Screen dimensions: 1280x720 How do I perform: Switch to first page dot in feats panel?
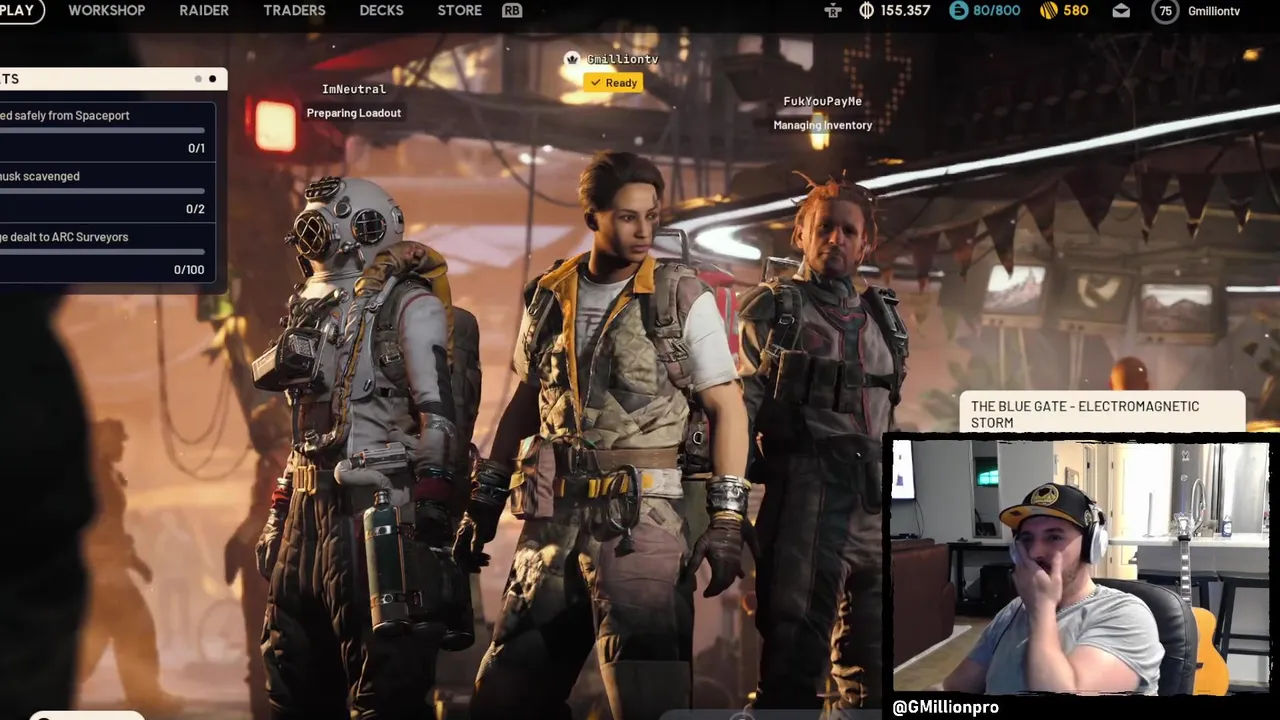(x=198, y=79)
